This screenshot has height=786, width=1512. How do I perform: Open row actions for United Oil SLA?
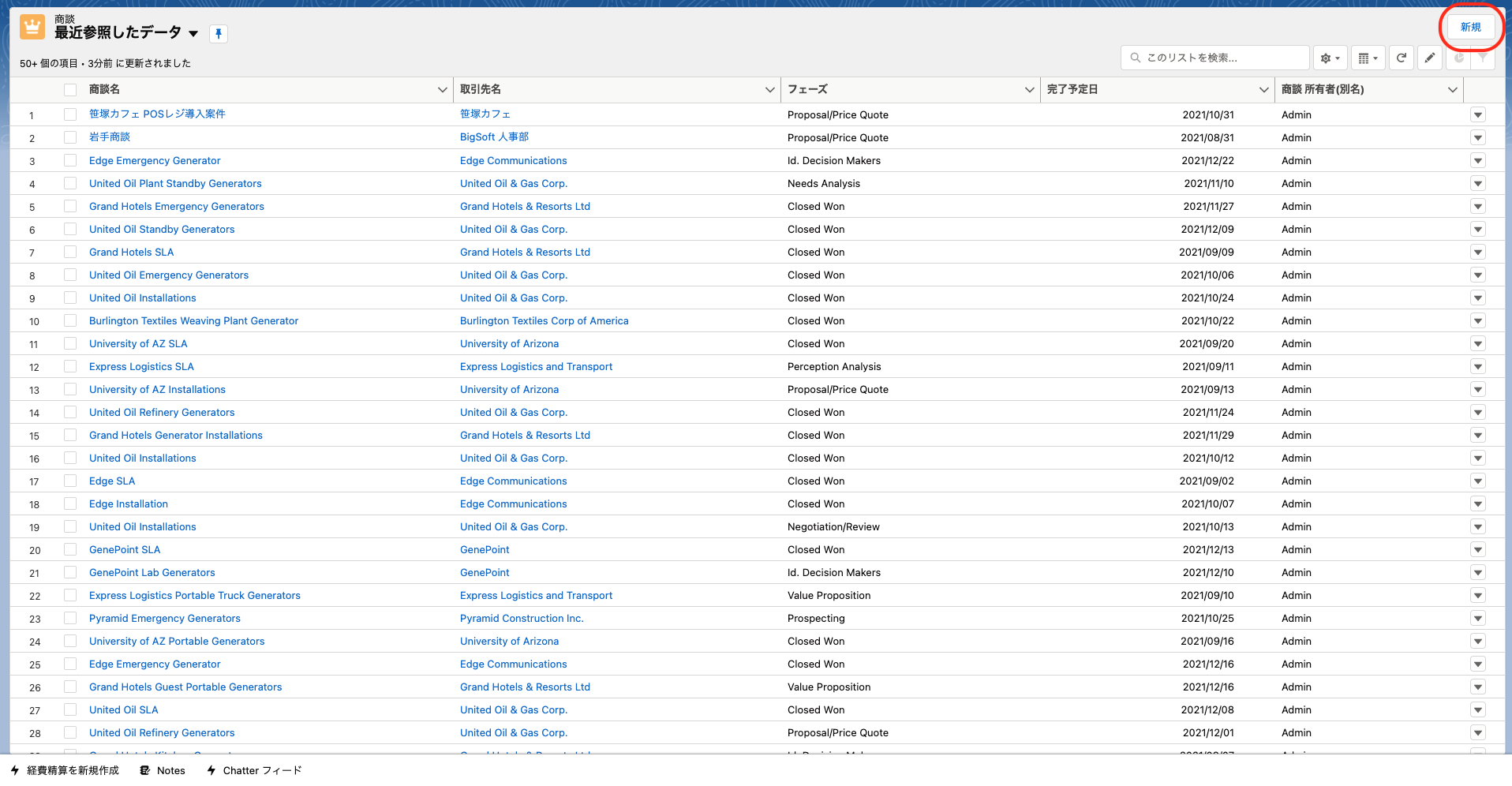(x=1478, y=709)
